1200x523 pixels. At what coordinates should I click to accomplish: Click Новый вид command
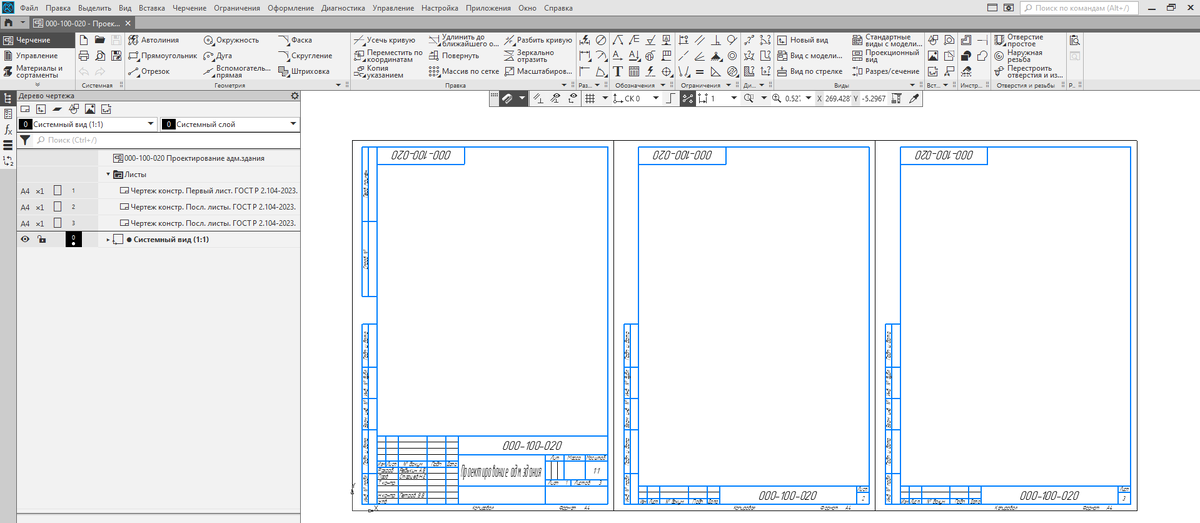click(x=802, y=40)
